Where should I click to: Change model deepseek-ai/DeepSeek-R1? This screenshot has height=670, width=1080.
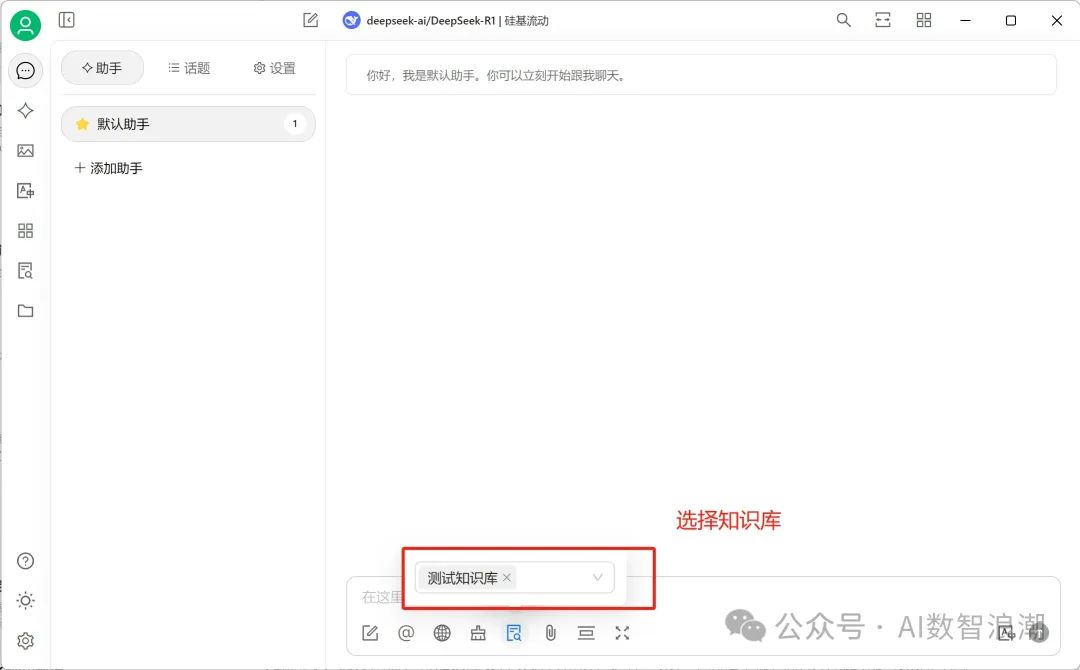[446, 21]
